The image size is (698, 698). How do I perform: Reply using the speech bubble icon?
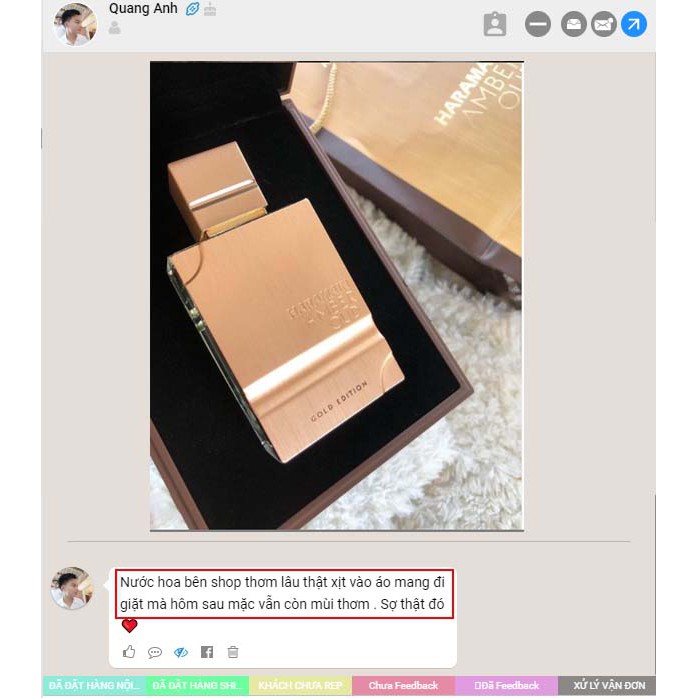tap(154, 653)
